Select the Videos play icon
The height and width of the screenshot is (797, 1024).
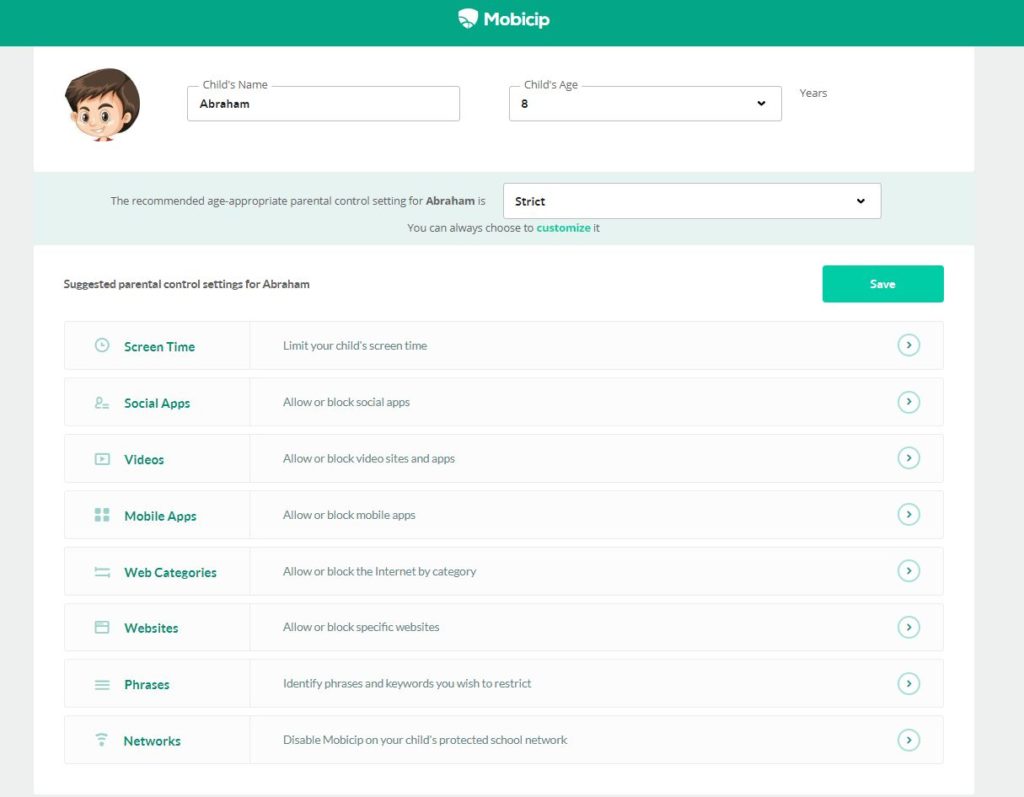(101, 458)
